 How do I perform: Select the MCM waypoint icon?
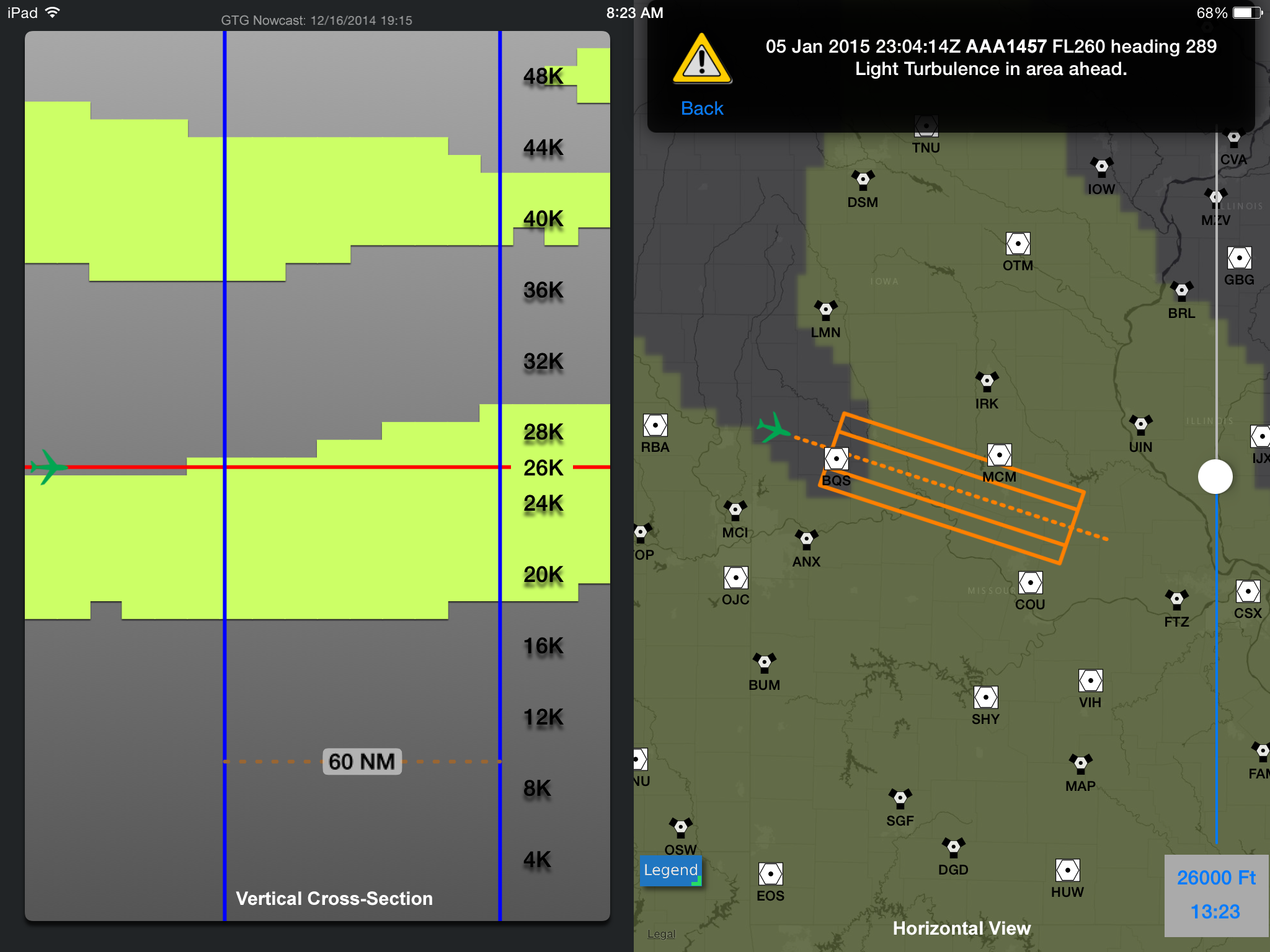pyautogui.click(x=999, y=456)
